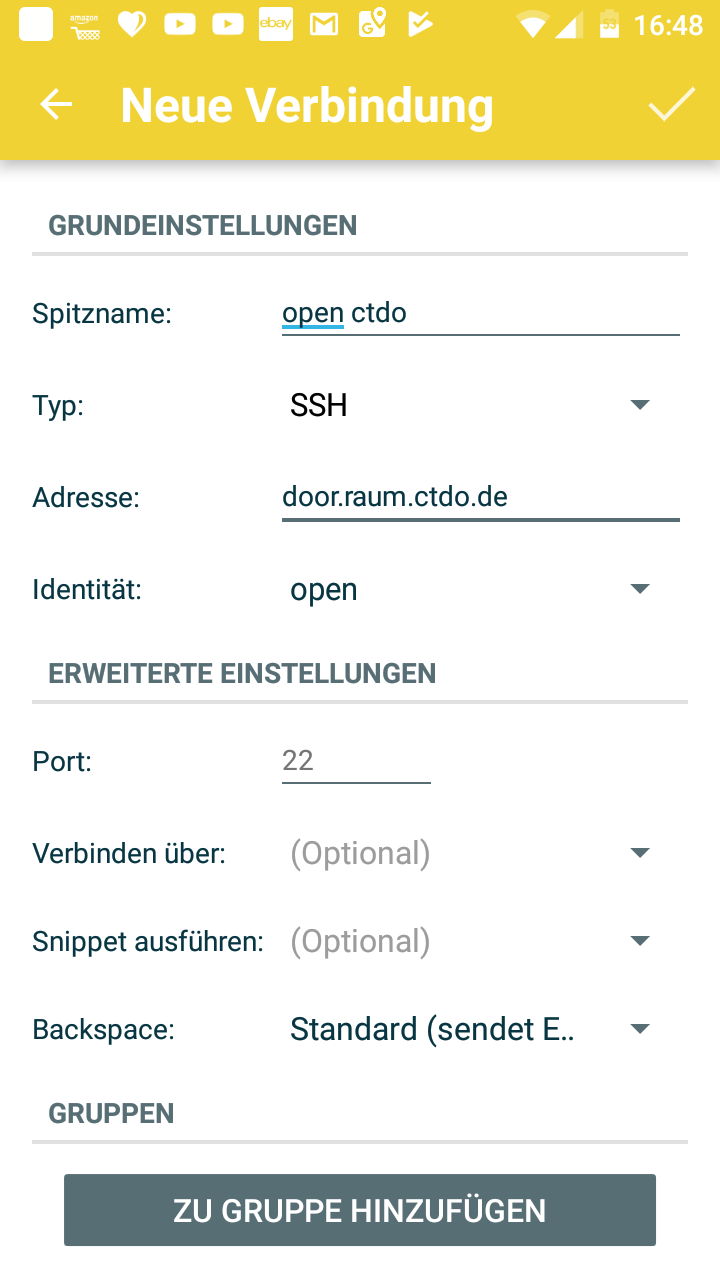Image resolution: width=720 pixels, height=1280 pixels.
Task: Tap the battery status icon
Action: [609, 25]
